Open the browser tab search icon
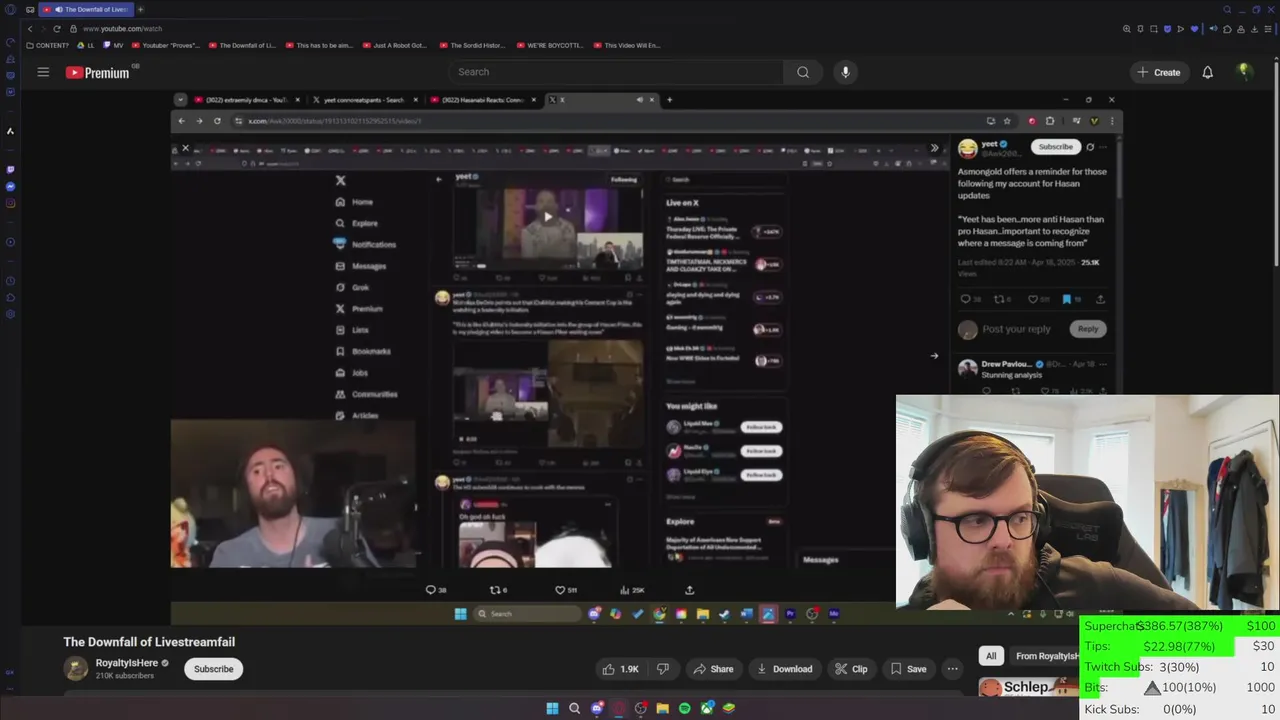The height and width of the screenshot is (720, 1280). click(1227, 9)
